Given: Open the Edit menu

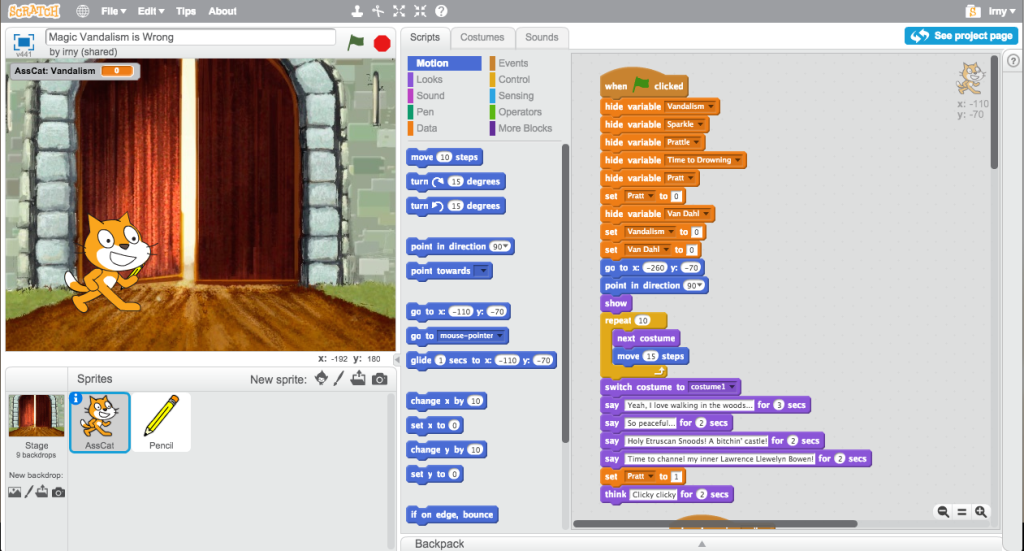Looking at the screenshot, I should [x=151, y=11].
